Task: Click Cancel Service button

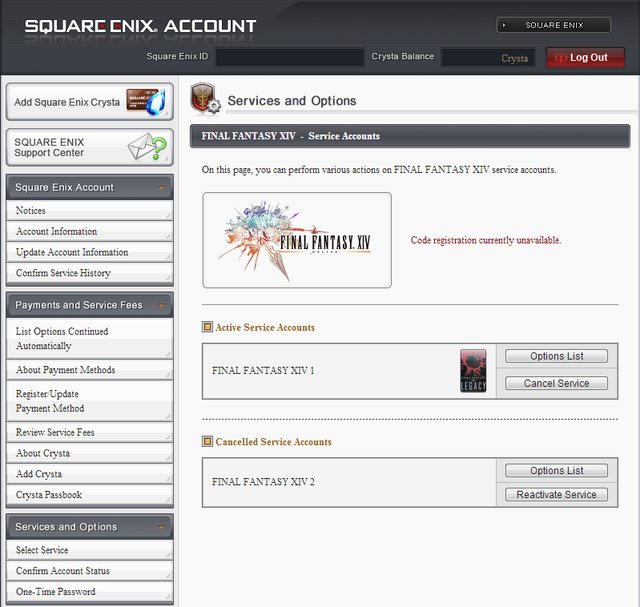Action: (556, 383)
